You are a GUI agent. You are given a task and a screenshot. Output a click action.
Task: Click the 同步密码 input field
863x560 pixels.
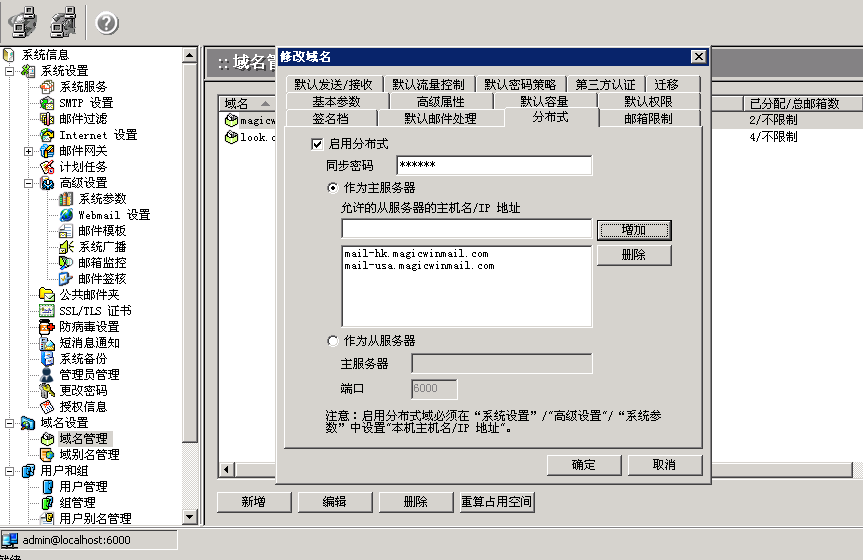(494, 165)
